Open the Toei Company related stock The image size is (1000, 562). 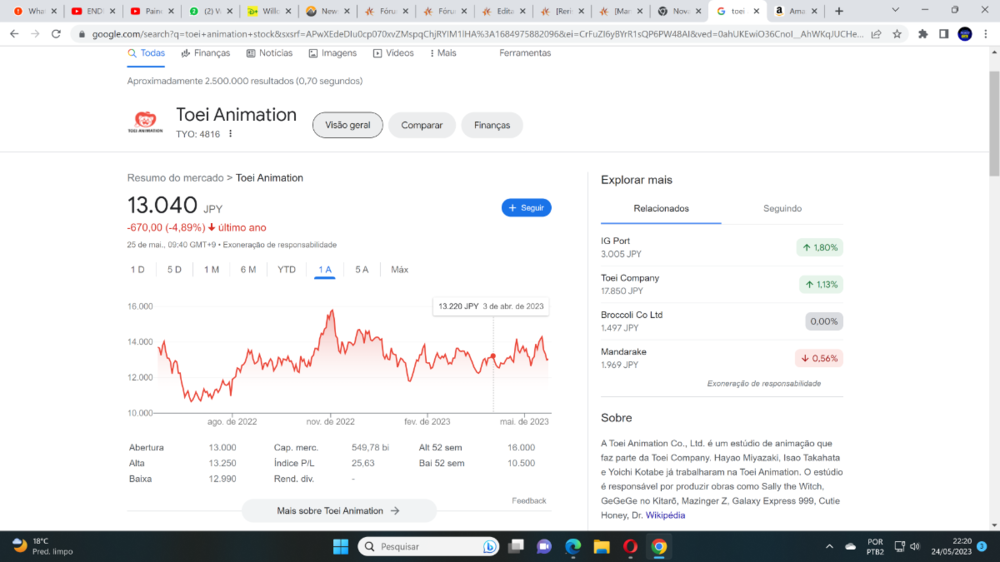(x=722, y=285)
